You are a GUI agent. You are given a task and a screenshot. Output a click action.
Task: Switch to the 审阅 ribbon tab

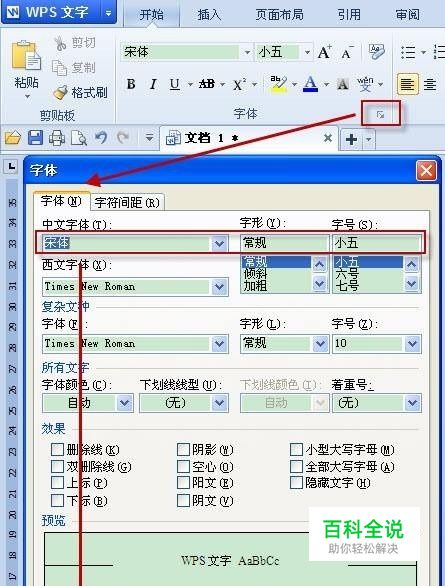pos(408,15)
